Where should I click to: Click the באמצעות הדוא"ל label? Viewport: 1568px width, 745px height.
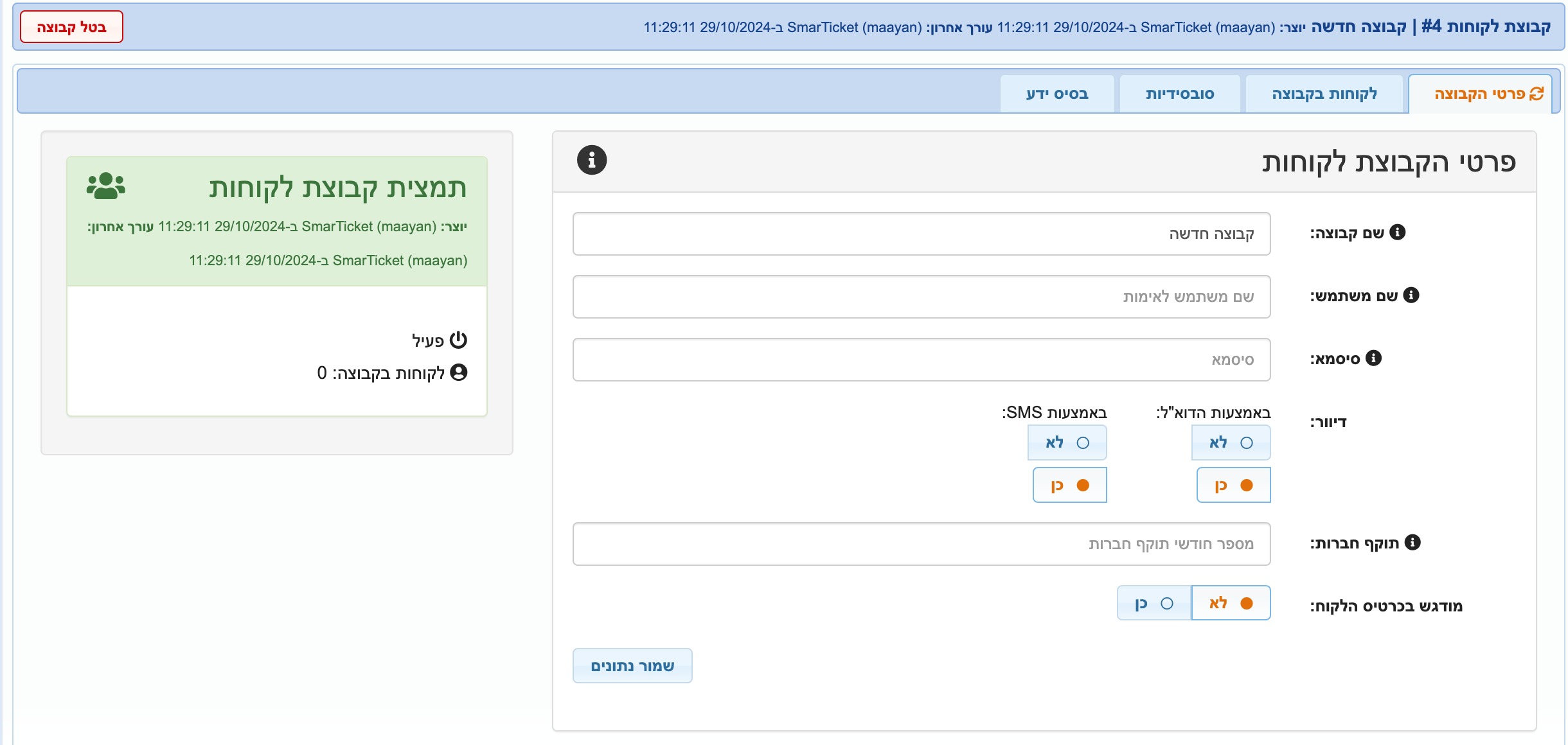1213,412
